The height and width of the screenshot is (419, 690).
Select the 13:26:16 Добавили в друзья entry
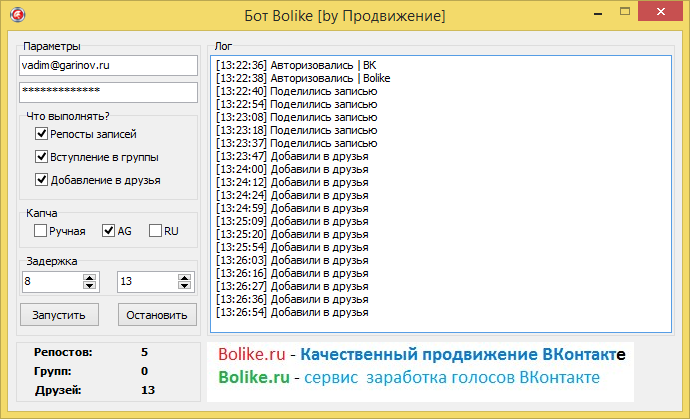point(292,273)
